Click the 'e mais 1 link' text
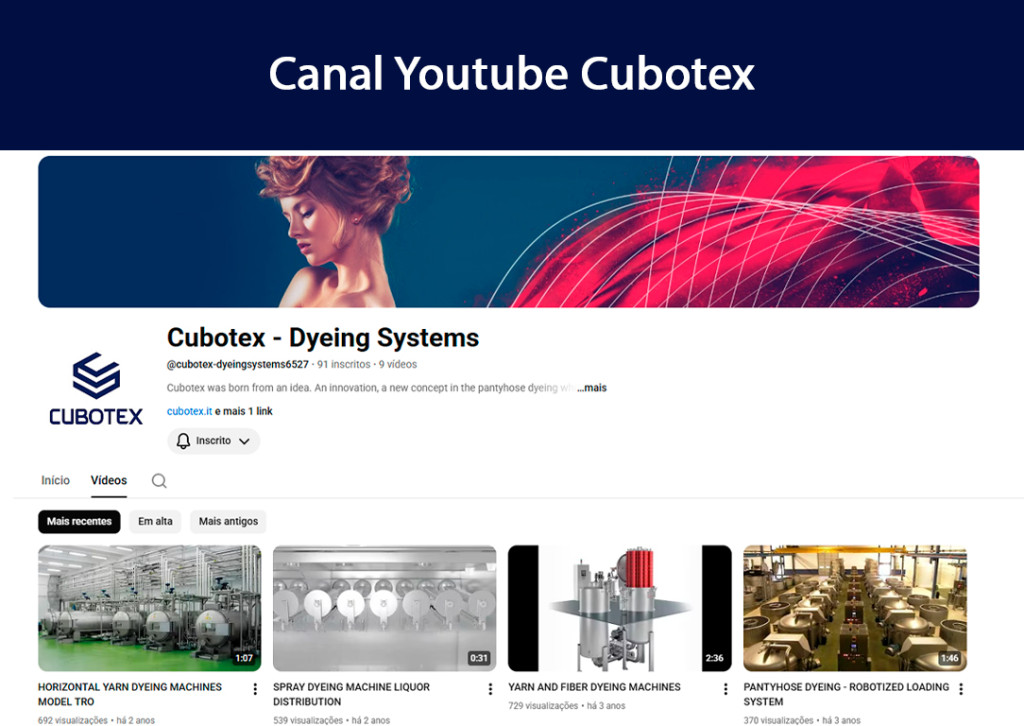 coord(244,411)
